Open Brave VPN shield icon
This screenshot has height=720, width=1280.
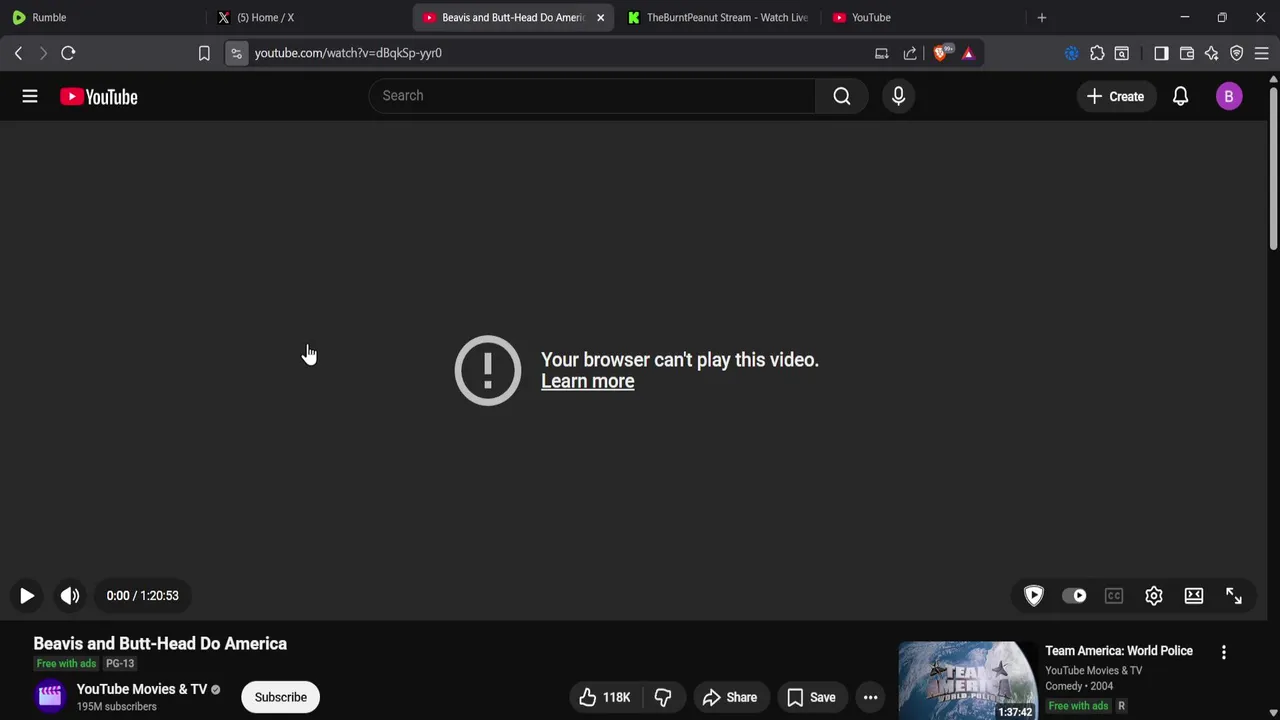coord(1237,53)
